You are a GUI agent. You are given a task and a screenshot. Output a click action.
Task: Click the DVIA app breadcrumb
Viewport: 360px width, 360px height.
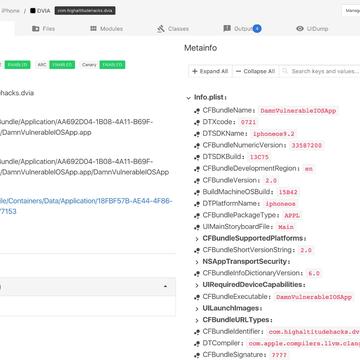tap(40, 11)
